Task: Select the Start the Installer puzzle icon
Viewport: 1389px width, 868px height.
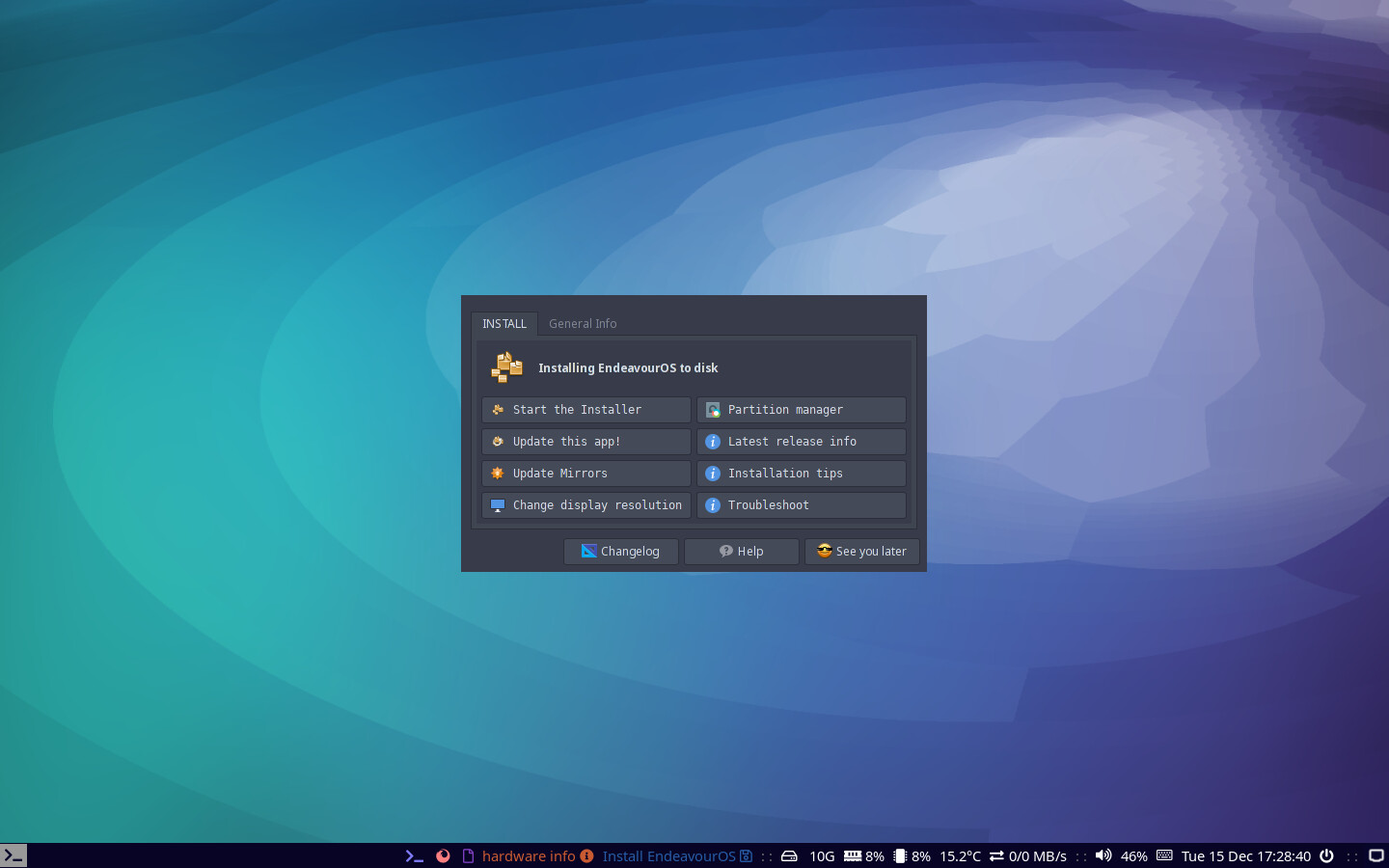Action: tap(497, 409)
